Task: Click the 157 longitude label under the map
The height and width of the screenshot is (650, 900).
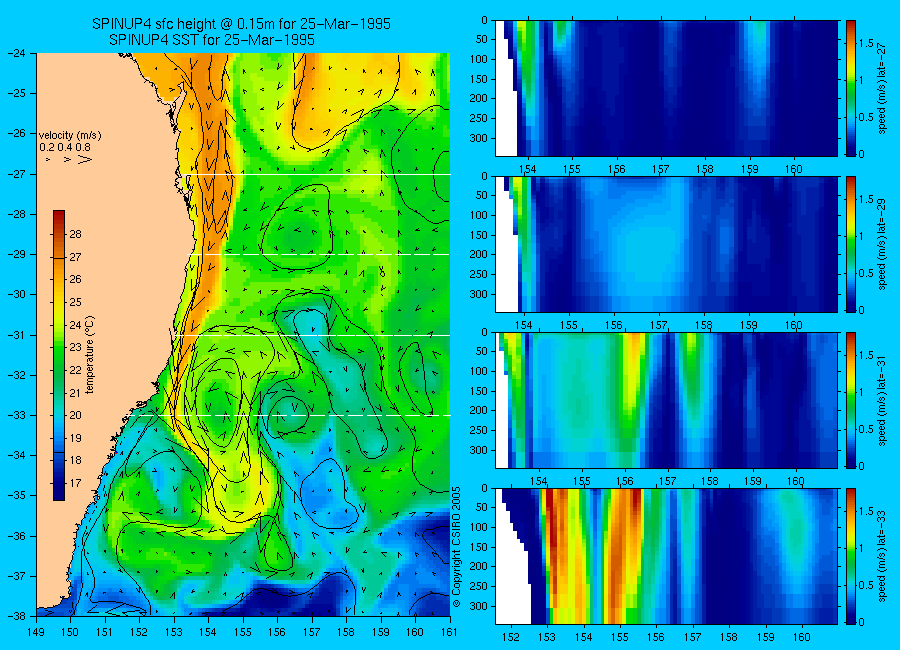Action: [x=312, y=632]
